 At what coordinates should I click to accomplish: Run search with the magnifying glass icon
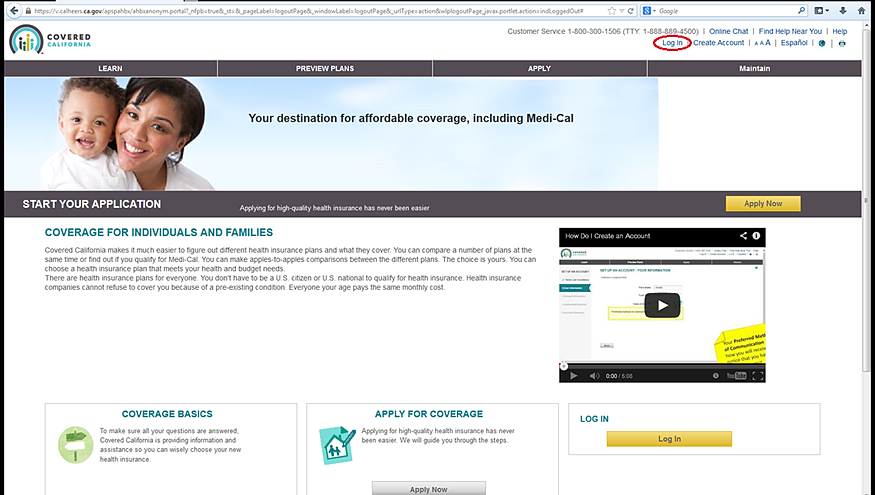coord(801,11)
